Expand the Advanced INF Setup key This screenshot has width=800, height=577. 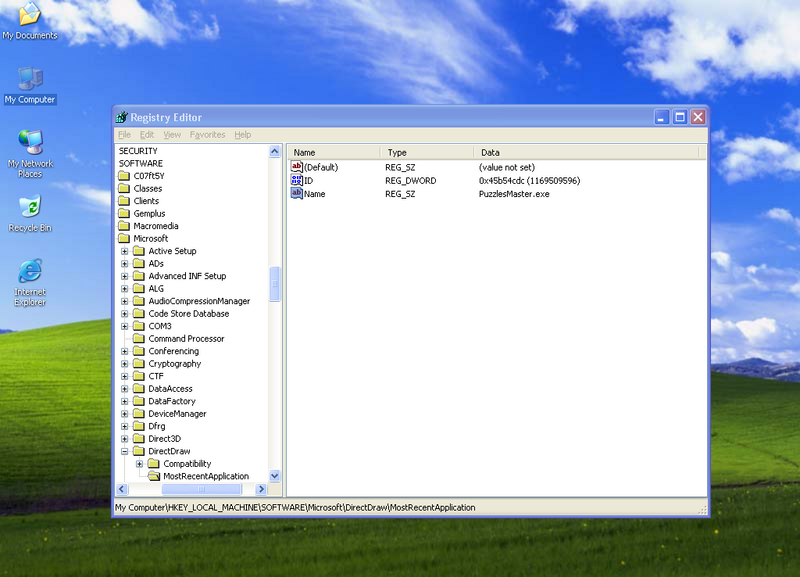coord(124,276)
